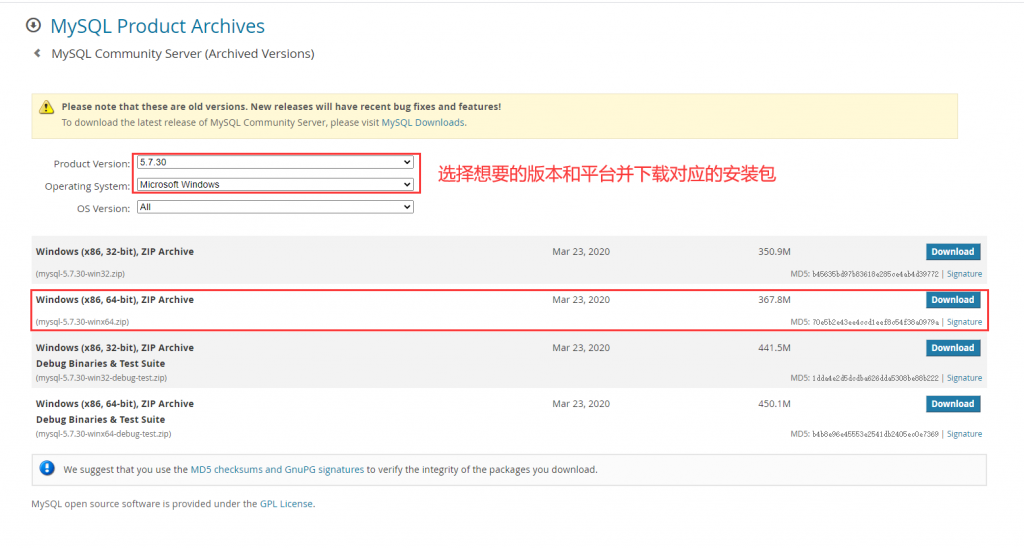Download 32-bit Debug Binaries & Test Suite
Screen dimensions: 1024x548
click(952, 348)
